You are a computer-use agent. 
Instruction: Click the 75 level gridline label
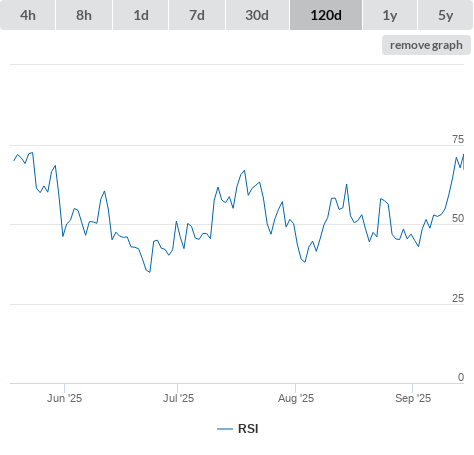[458, 139]
